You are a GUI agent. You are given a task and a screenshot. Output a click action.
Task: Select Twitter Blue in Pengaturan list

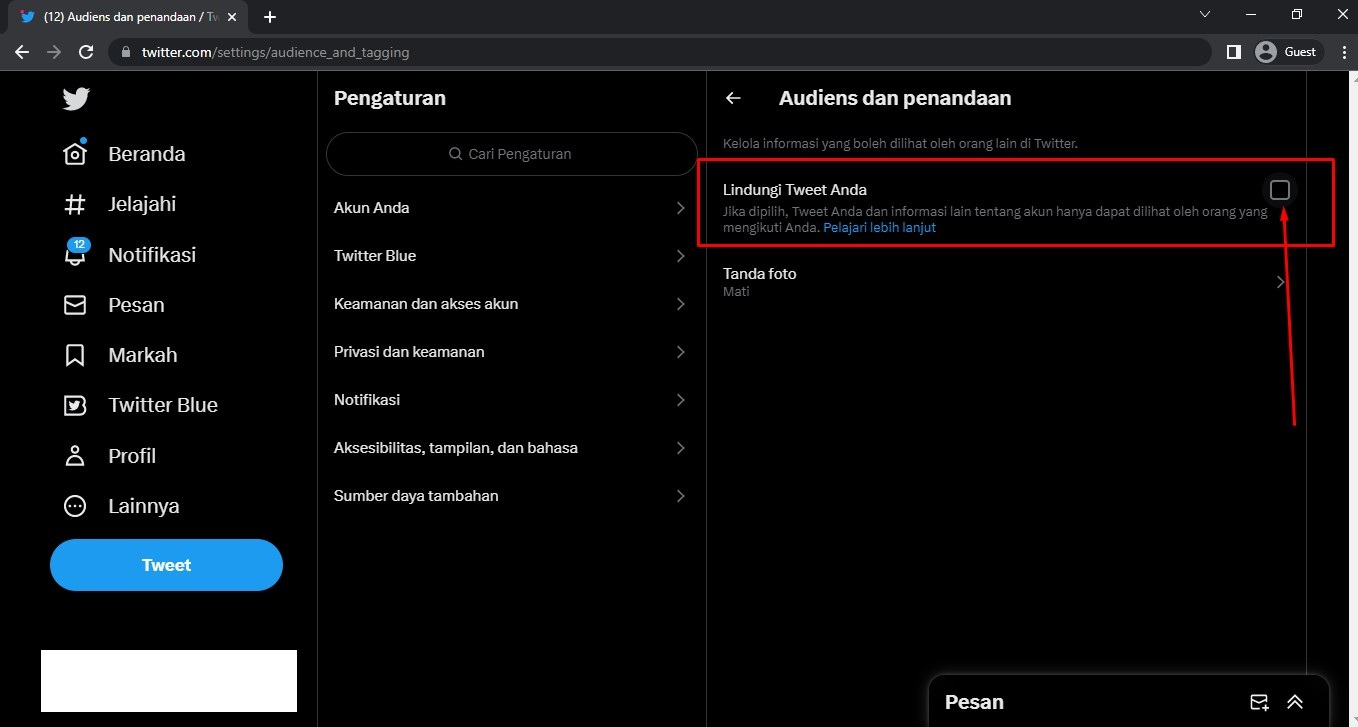(512, 256)
